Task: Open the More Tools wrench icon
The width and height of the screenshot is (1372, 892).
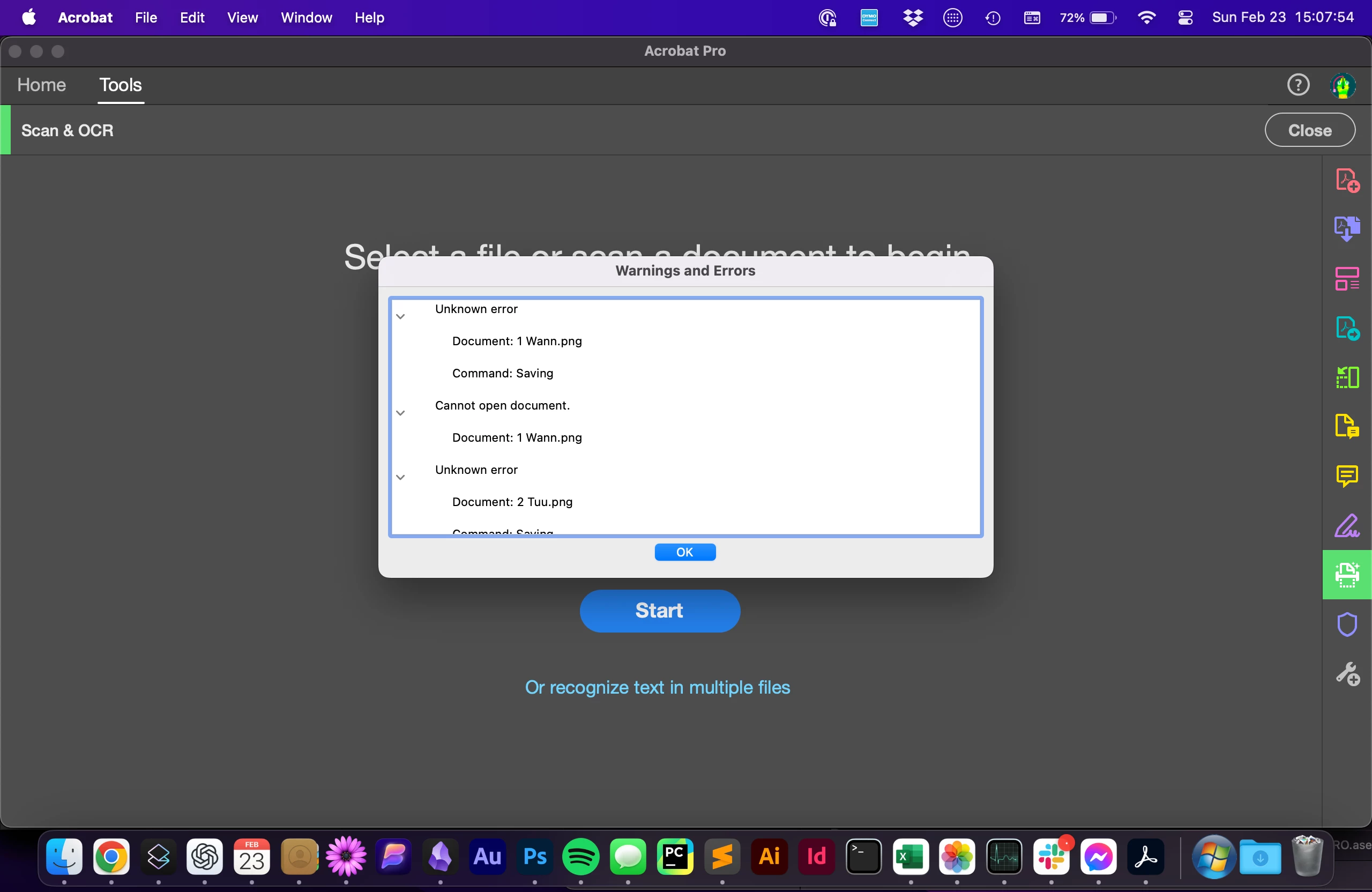Action: pyautogui.click(x=1347, y=673)
